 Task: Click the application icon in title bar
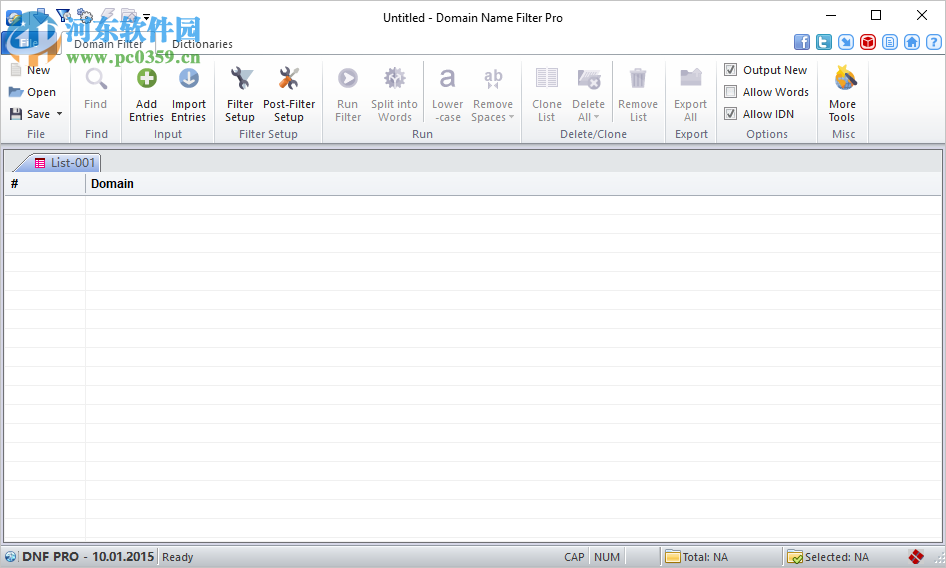pyautogui.click(x=14, y=17)
